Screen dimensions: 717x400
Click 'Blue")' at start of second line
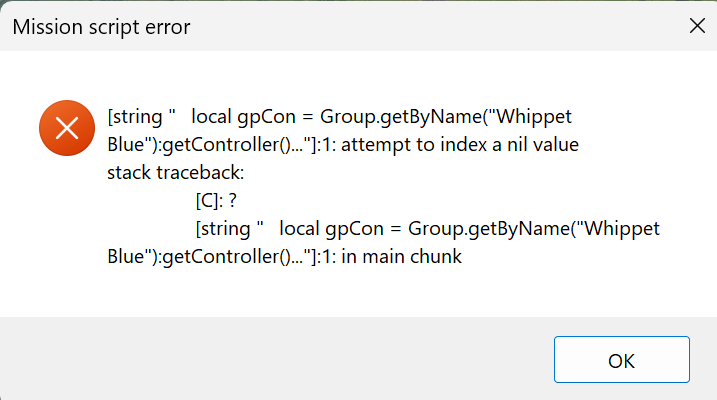coord(133,145)
